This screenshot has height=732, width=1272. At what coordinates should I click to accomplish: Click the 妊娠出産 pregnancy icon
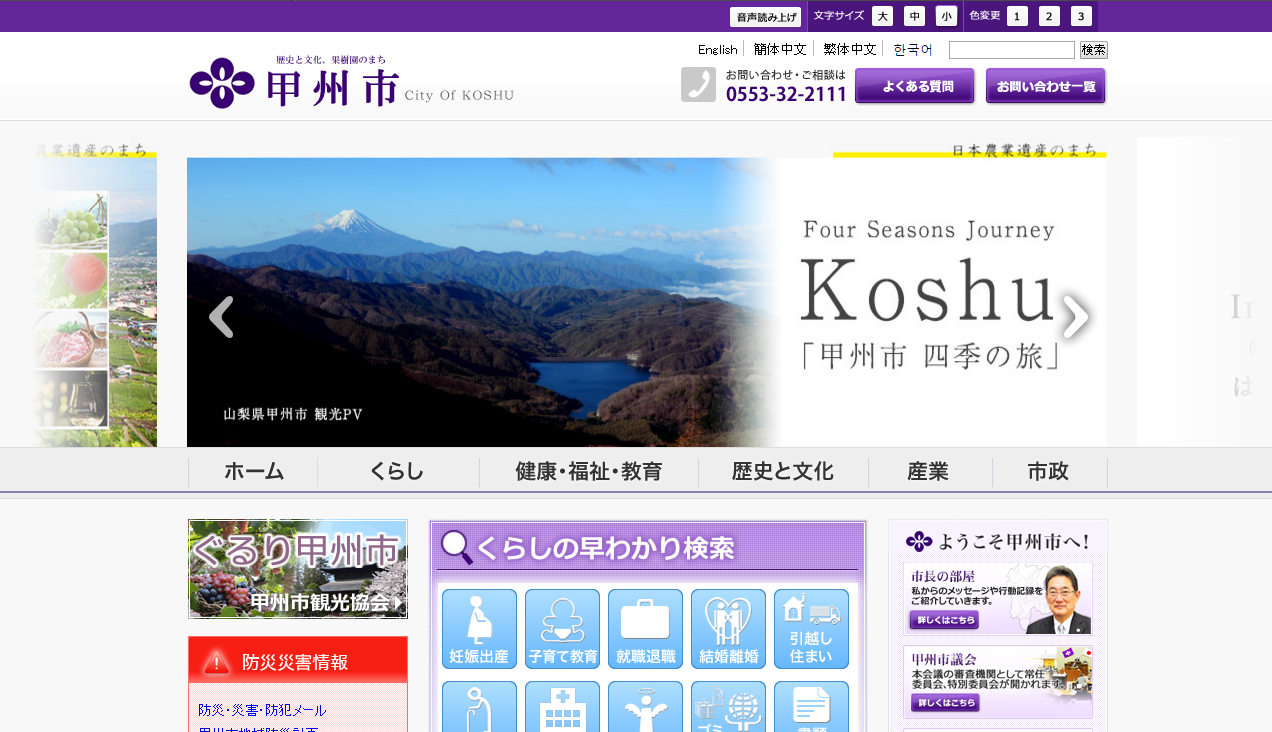pyautogui.click(x=479, y=628)
